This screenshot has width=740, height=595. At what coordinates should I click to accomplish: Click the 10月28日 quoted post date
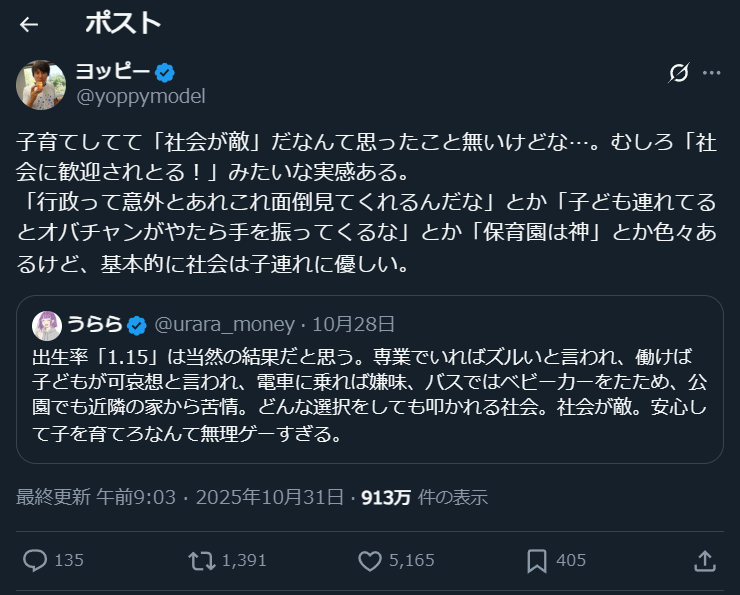[x=353, y=324]
